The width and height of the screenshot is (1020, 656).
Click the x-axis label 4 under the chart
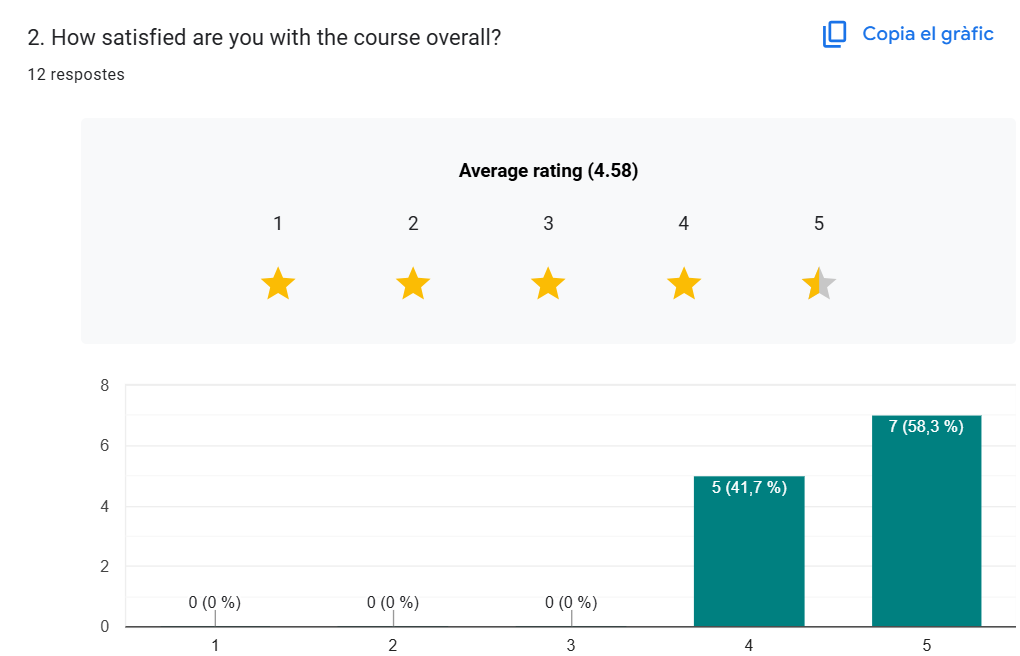point(749,646)
